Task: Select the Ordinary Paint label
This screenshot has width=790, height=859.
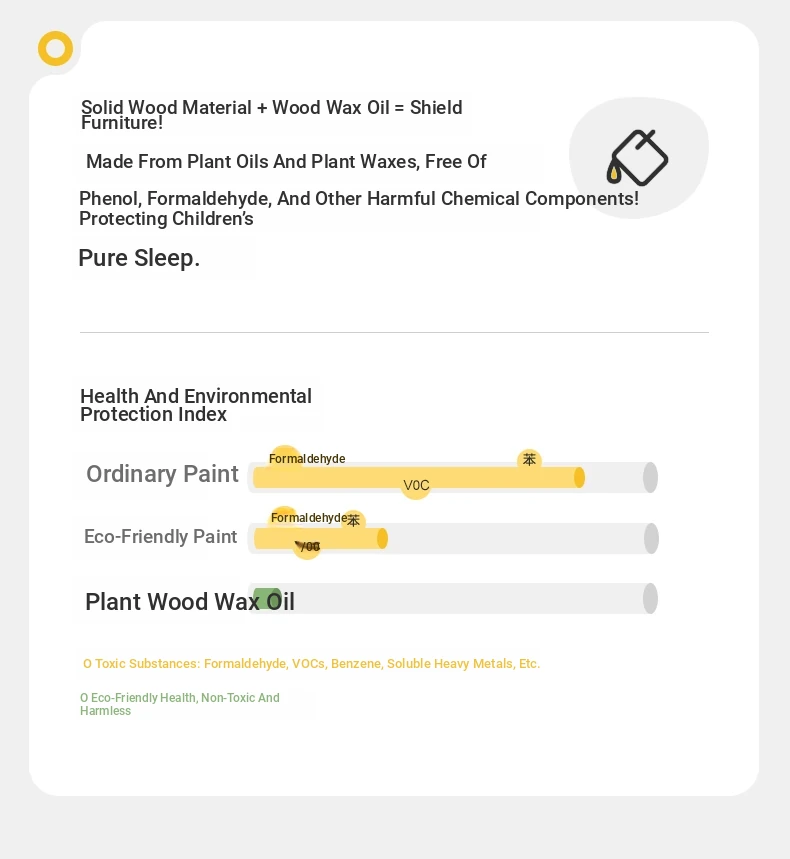Action: tap(162, 474)
